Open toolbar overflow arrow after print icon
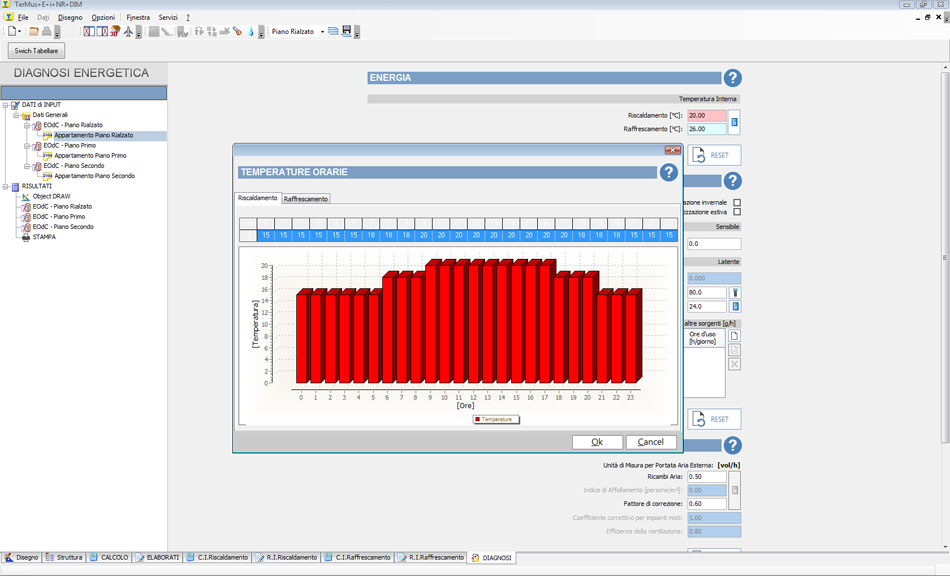This screenshot has width=950, height=576. point(57,31)
